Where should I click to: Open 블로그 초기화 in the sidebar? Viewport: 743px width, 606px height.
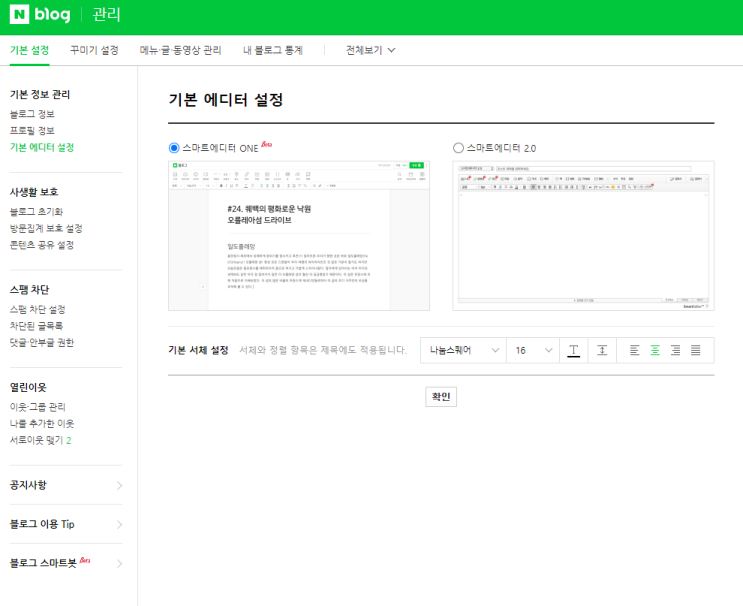point(36,212)
